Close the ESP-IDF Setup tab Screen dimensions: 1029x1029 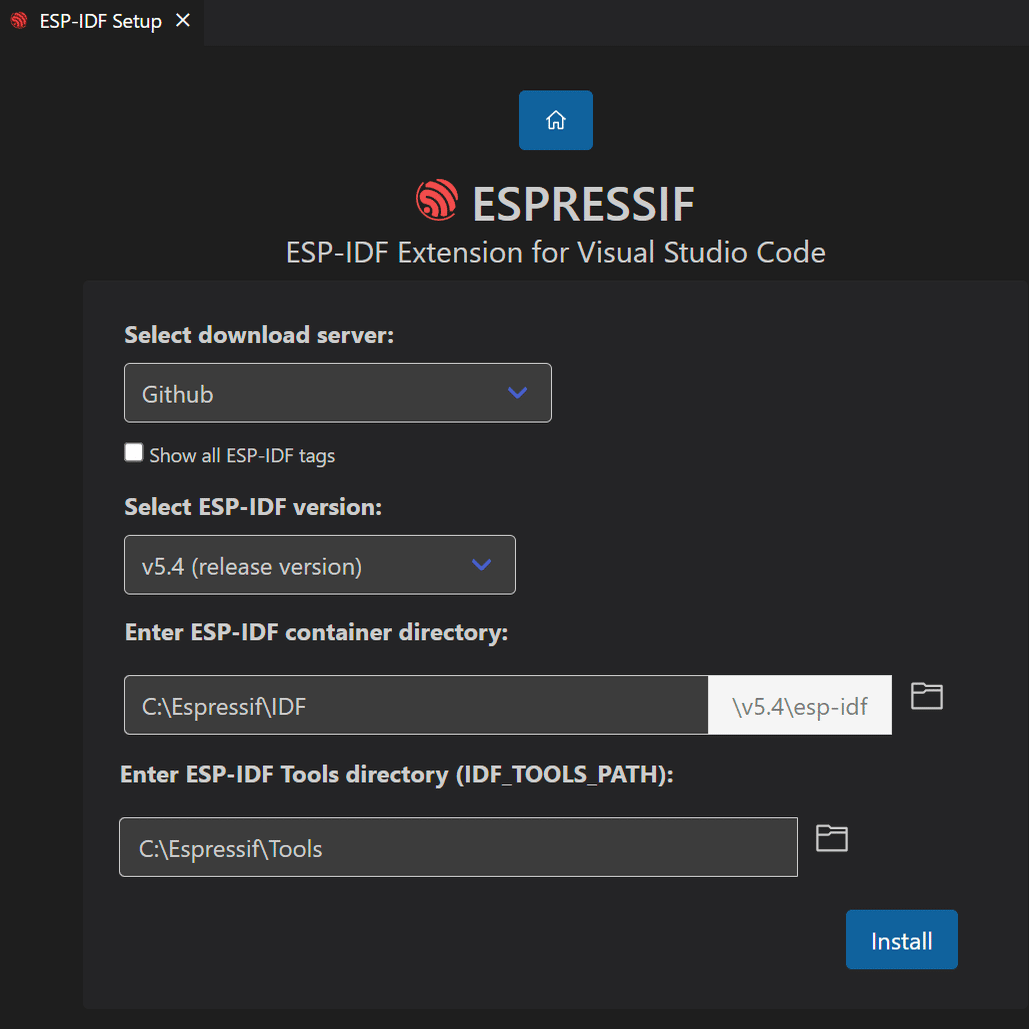(183, 21)
